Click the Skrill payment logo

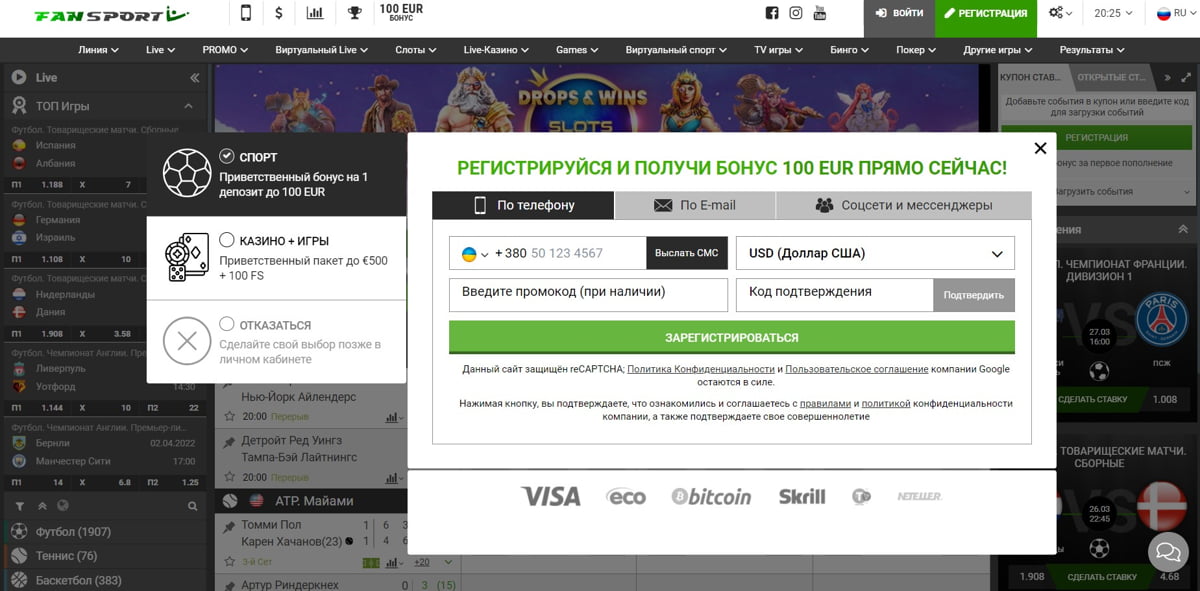pyautogui.click(x=802, y=496)
